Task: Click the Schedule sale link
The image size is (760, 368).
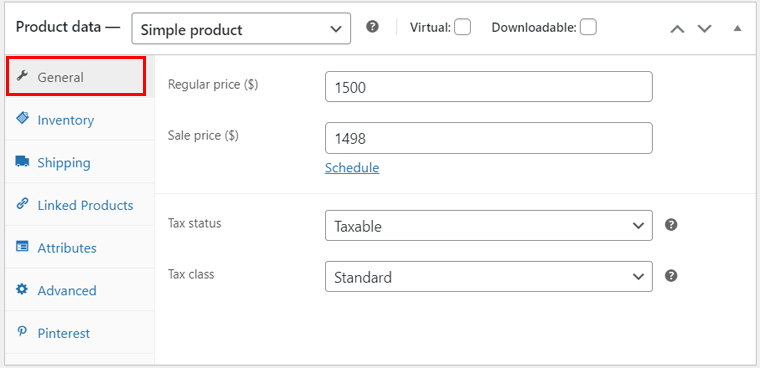Action: pos(352,168)
